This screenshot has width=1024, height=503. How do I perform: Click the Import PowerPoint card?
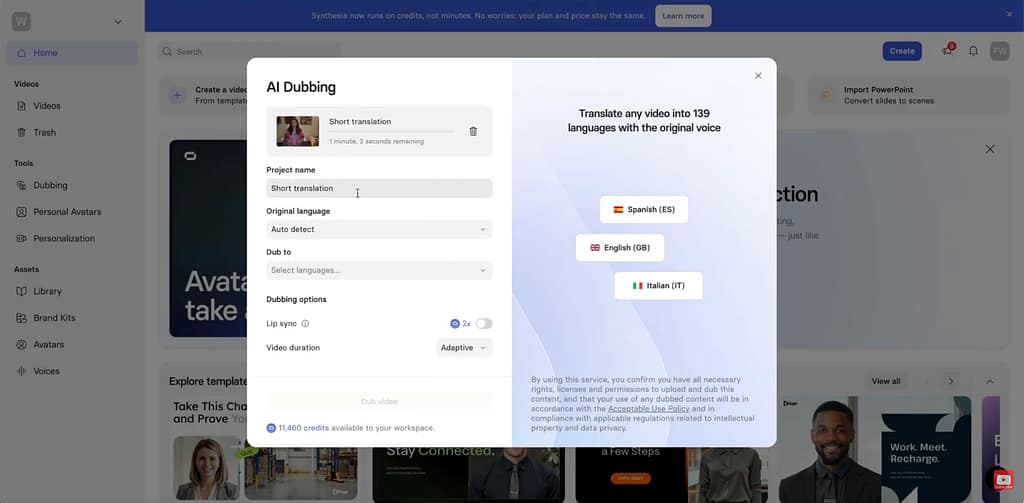pyautogui.click(x=908, y=95)
